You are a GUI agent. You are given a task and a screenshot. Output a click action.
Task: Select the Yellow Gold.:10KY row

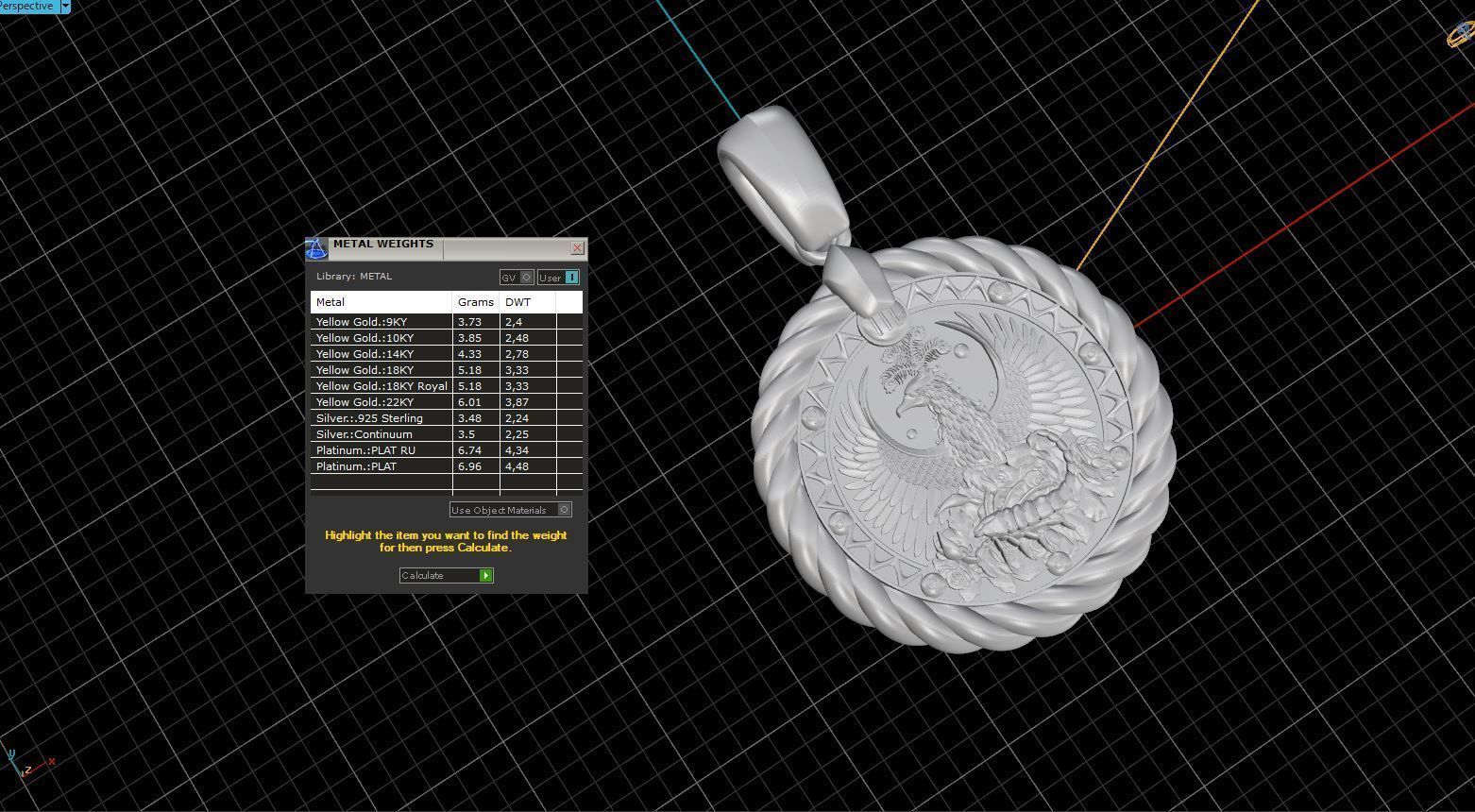point(446,338)
